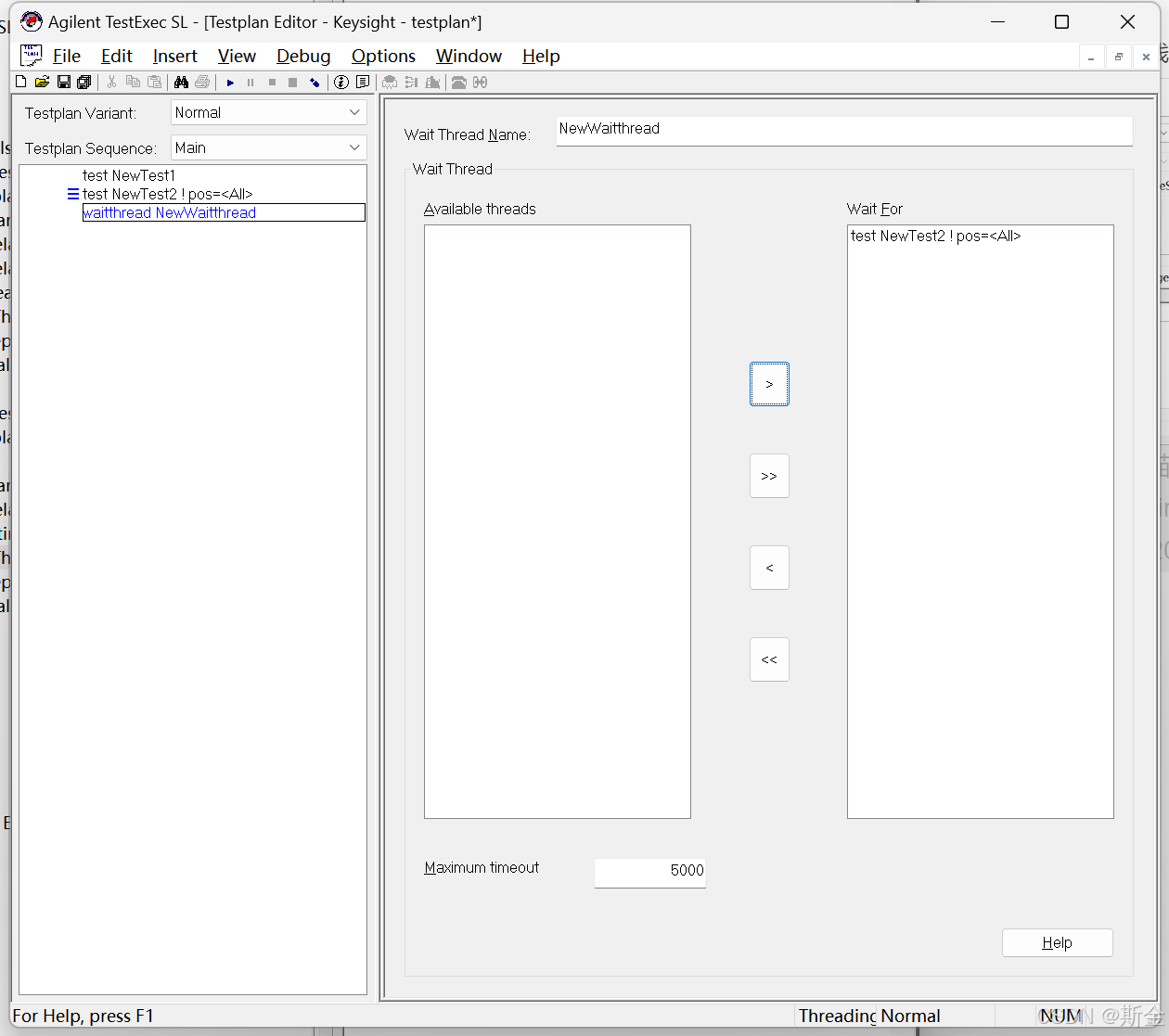The height and width of the screenshot is (1036, 1169).
Task: Click the greyed cloud-shaped toolbar icon
Action: click(x=390, y=83)
